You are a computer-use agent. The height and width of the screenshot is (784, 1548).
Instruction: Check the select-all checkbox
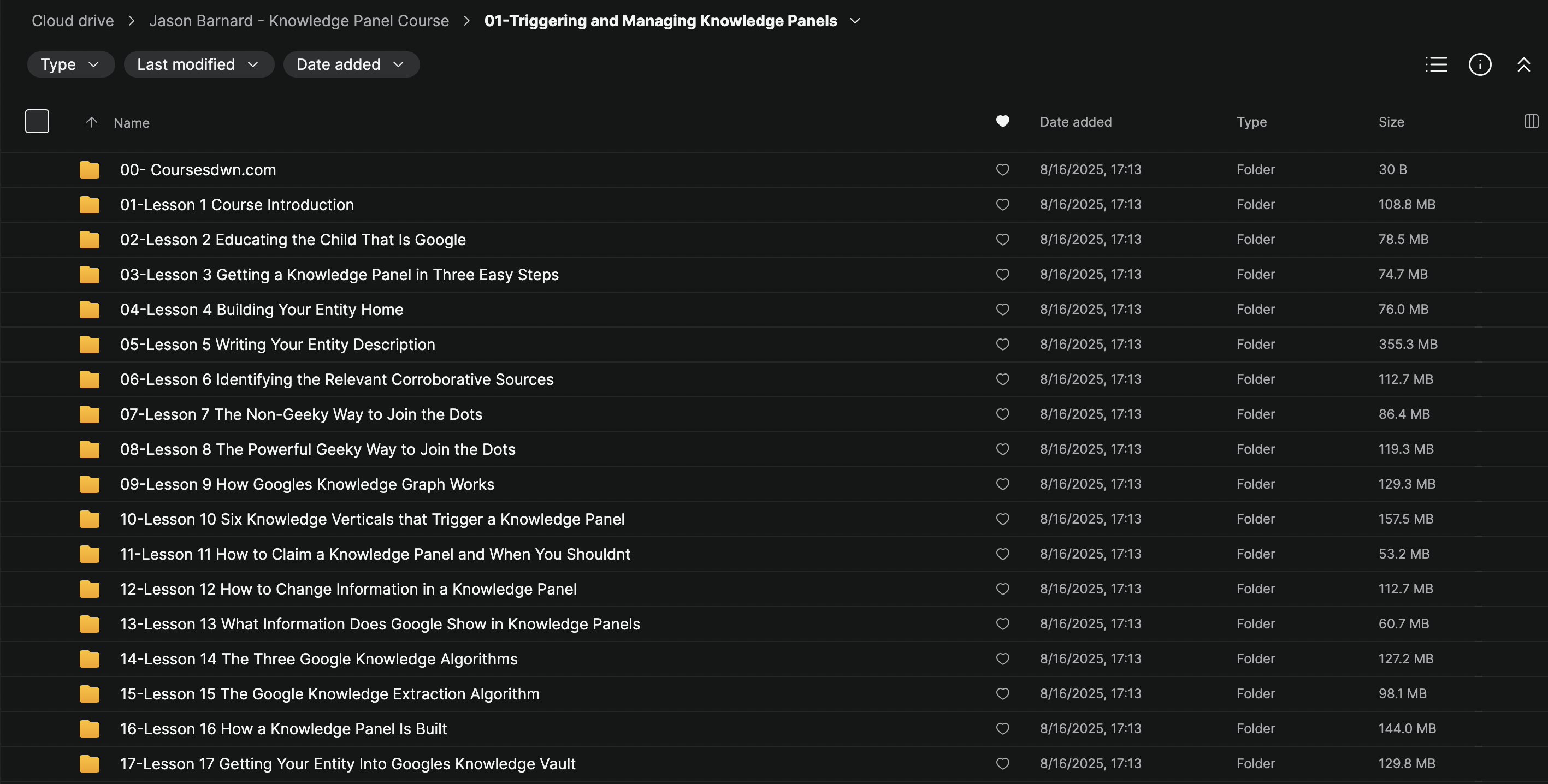[x=37, y=121]
